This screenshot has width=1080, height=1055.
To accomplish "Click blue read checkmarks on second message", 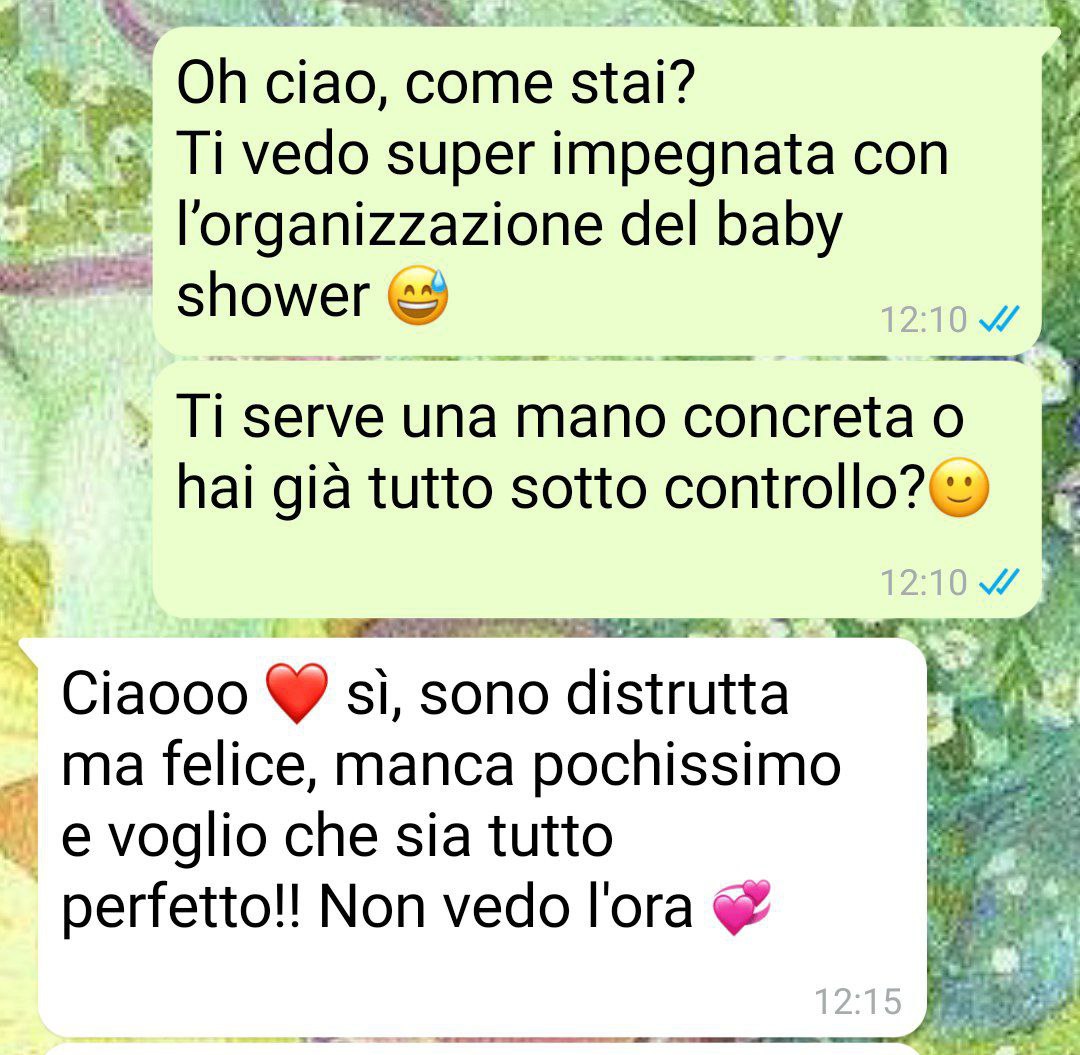I will 999,582.
